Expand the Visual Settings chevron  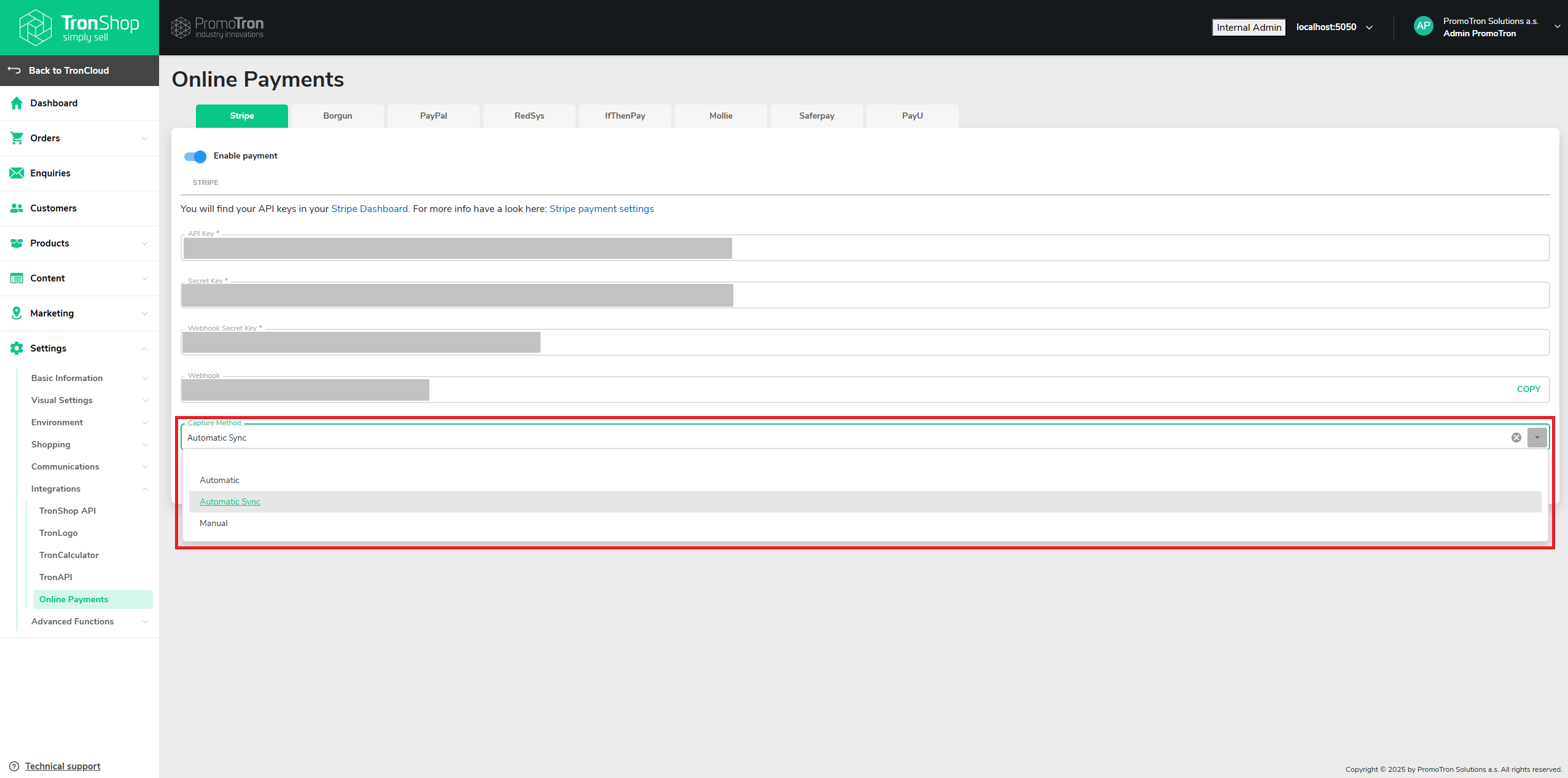[146, 400]
